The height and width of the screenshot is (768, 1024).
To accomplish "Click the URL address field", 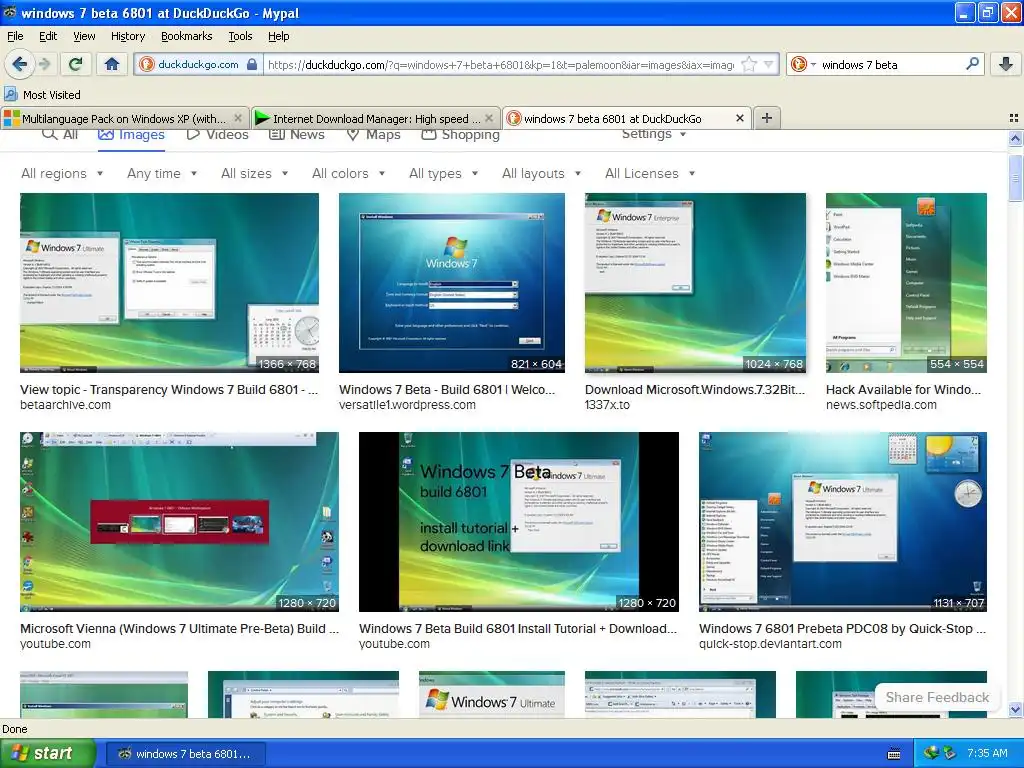I will (x=501, y=64).
